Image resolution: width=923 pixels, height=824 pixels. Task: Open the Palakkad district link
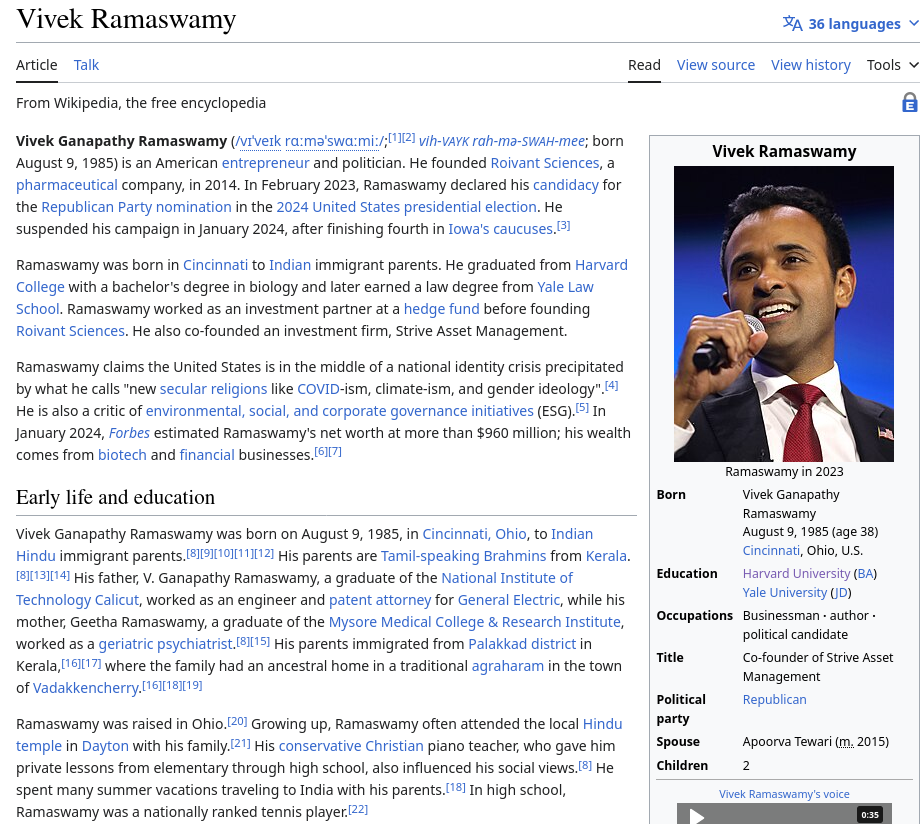point(522,644)
